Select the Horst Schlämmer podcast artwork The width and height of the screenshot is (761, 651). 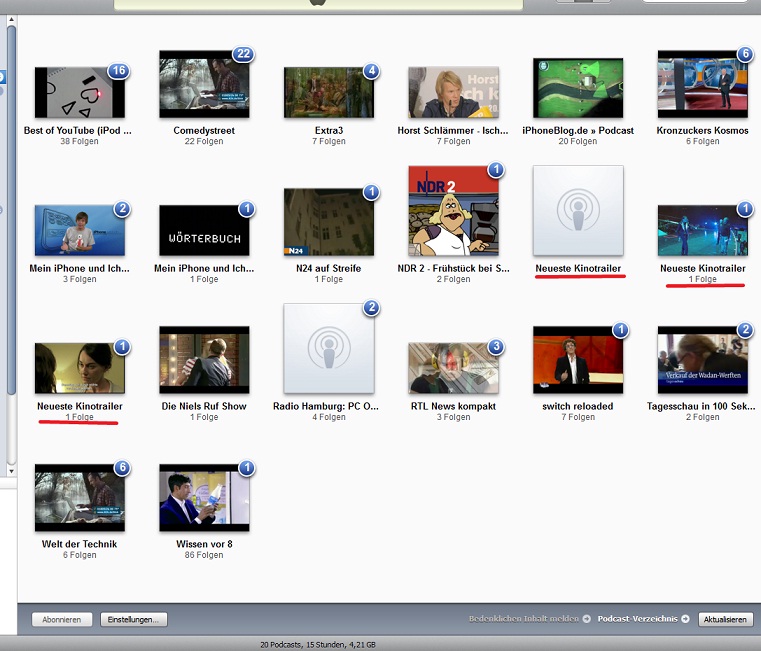click(x=453, y=92)
